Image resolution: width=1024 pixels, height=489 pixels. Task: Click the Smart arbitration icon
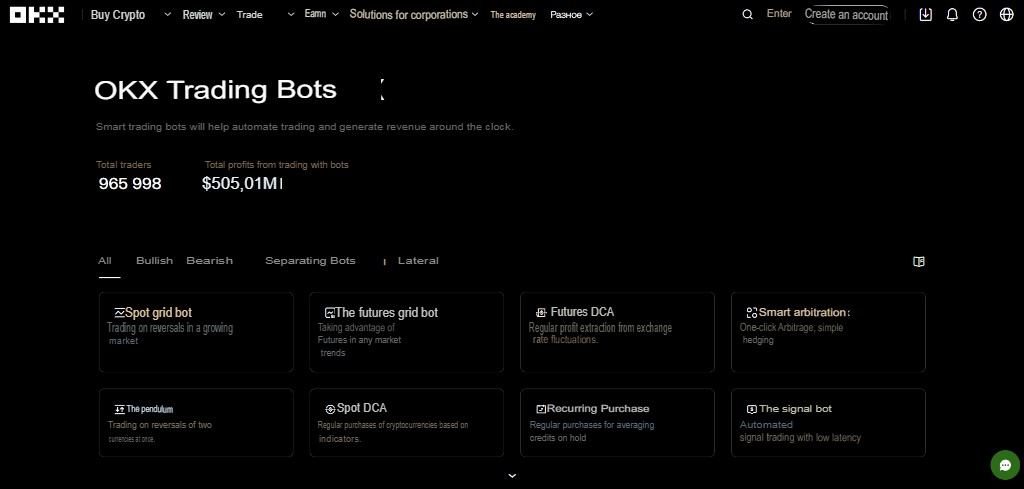(752, 313)
